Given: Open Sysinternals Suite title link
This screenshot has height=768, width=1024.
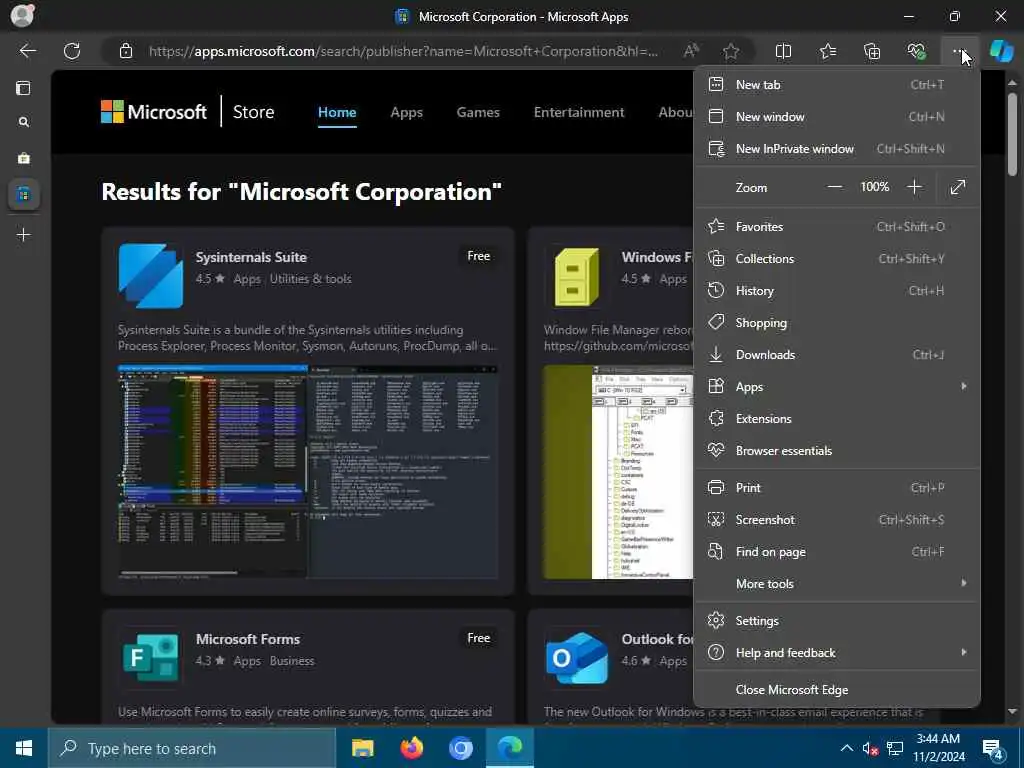Looking at the screenshot, I should click(251, 257).
